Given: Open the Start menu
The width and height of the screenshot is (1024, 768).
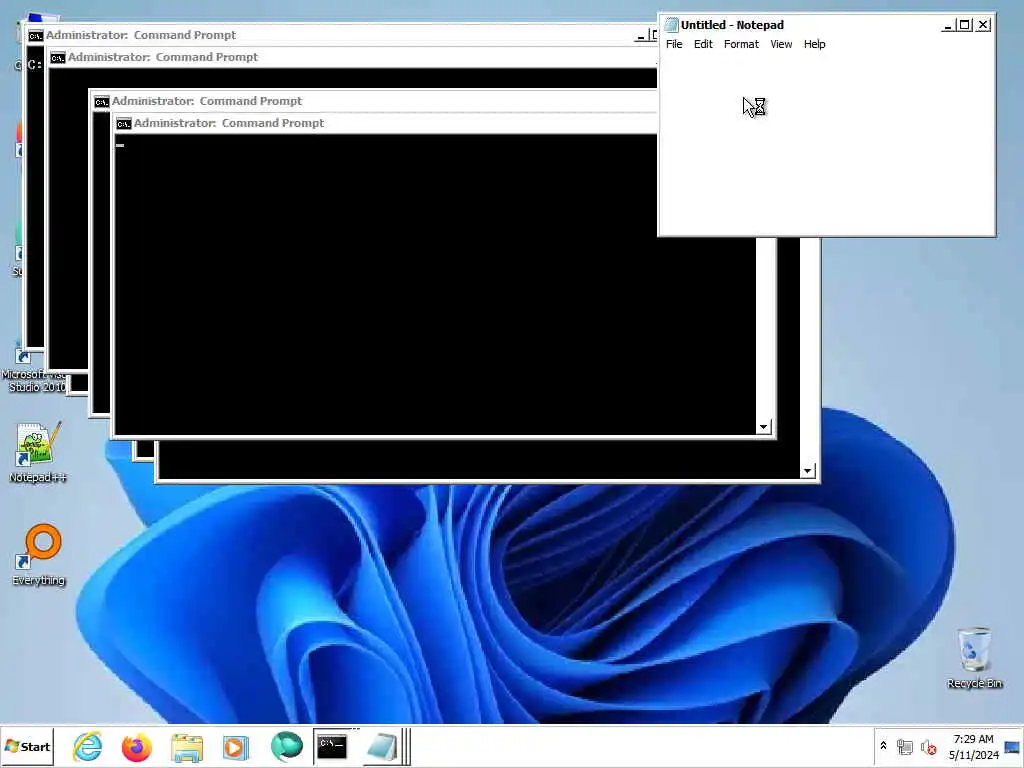Looking at the screenshot, I should pyautogui.click(x=27, y=746).
